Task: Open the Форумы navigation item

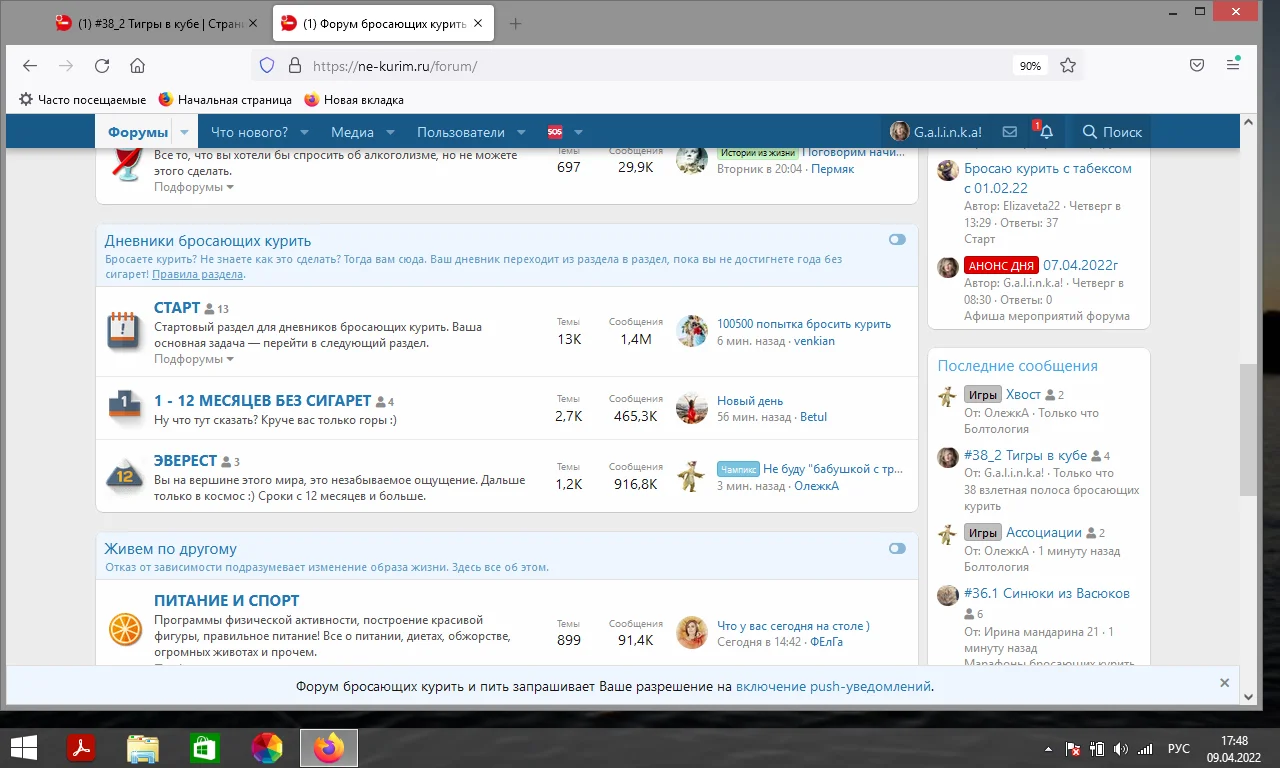Action: pyautogui.click(x=138, y=132)
